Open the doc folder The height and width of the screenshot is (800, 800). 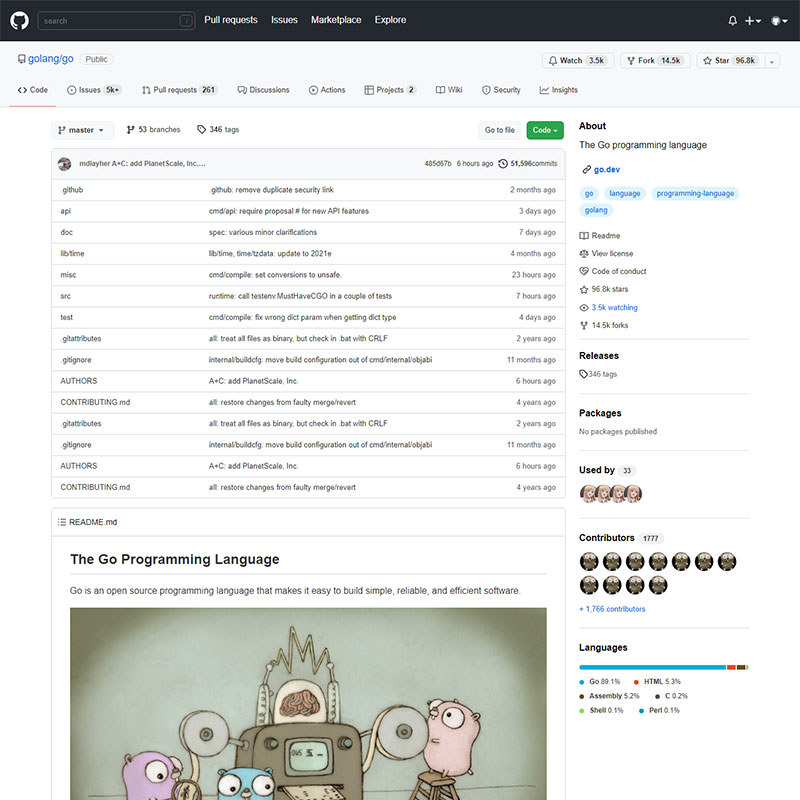tap(66, 232)
